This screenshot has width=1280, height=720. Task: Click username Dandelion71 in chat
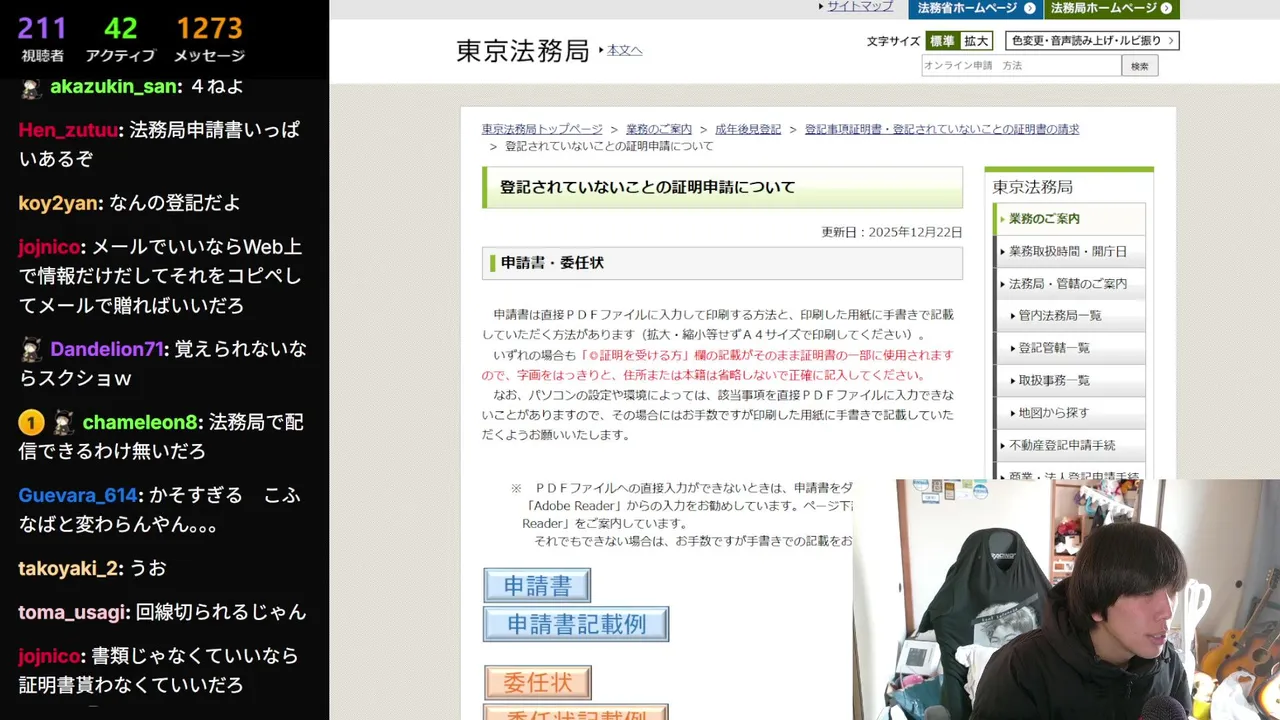(x=107, y=350)
